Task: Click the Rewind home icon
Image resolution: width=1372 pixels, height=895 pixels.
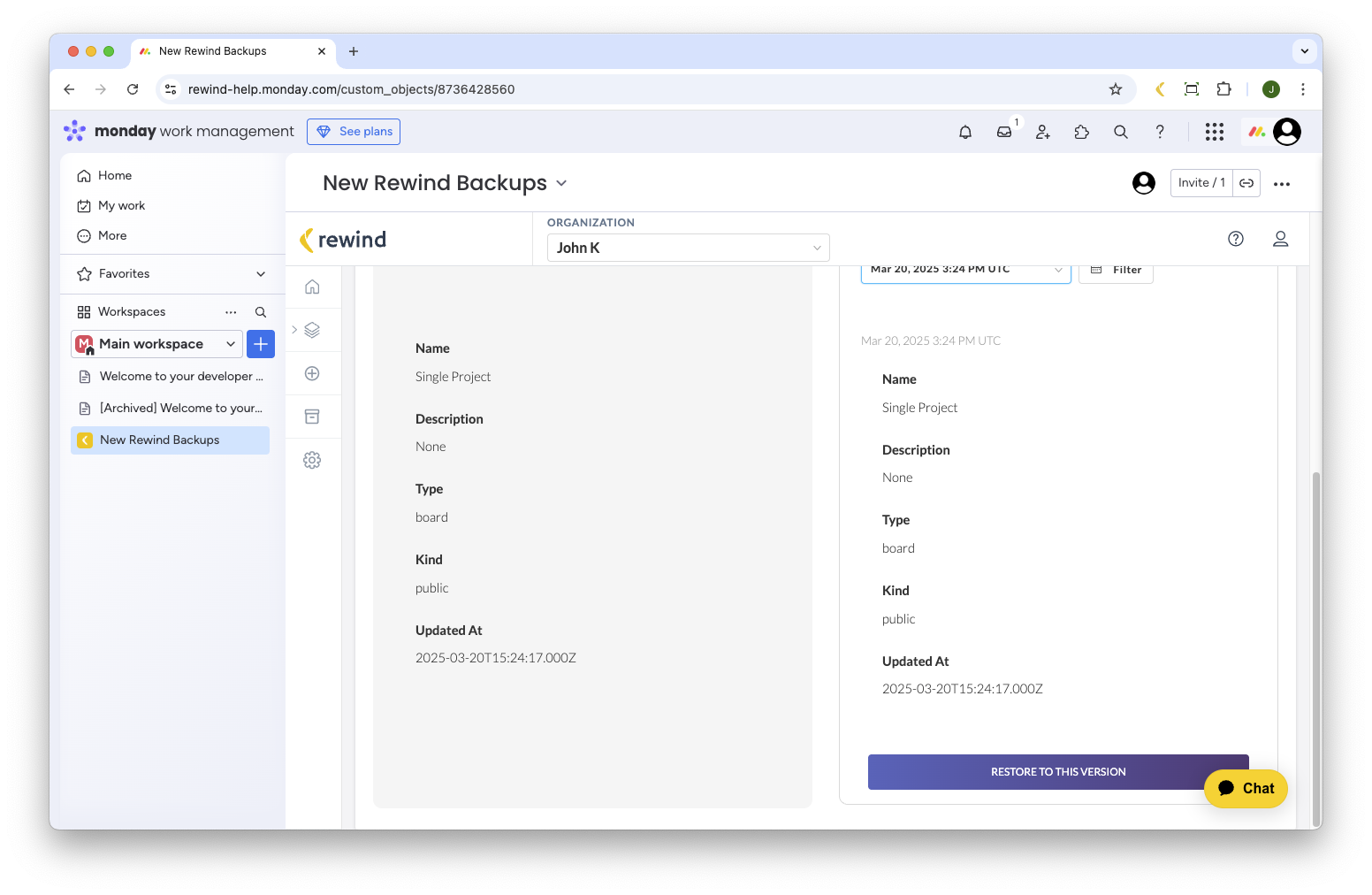Action: pyautogui.click(x=312, y=287)
